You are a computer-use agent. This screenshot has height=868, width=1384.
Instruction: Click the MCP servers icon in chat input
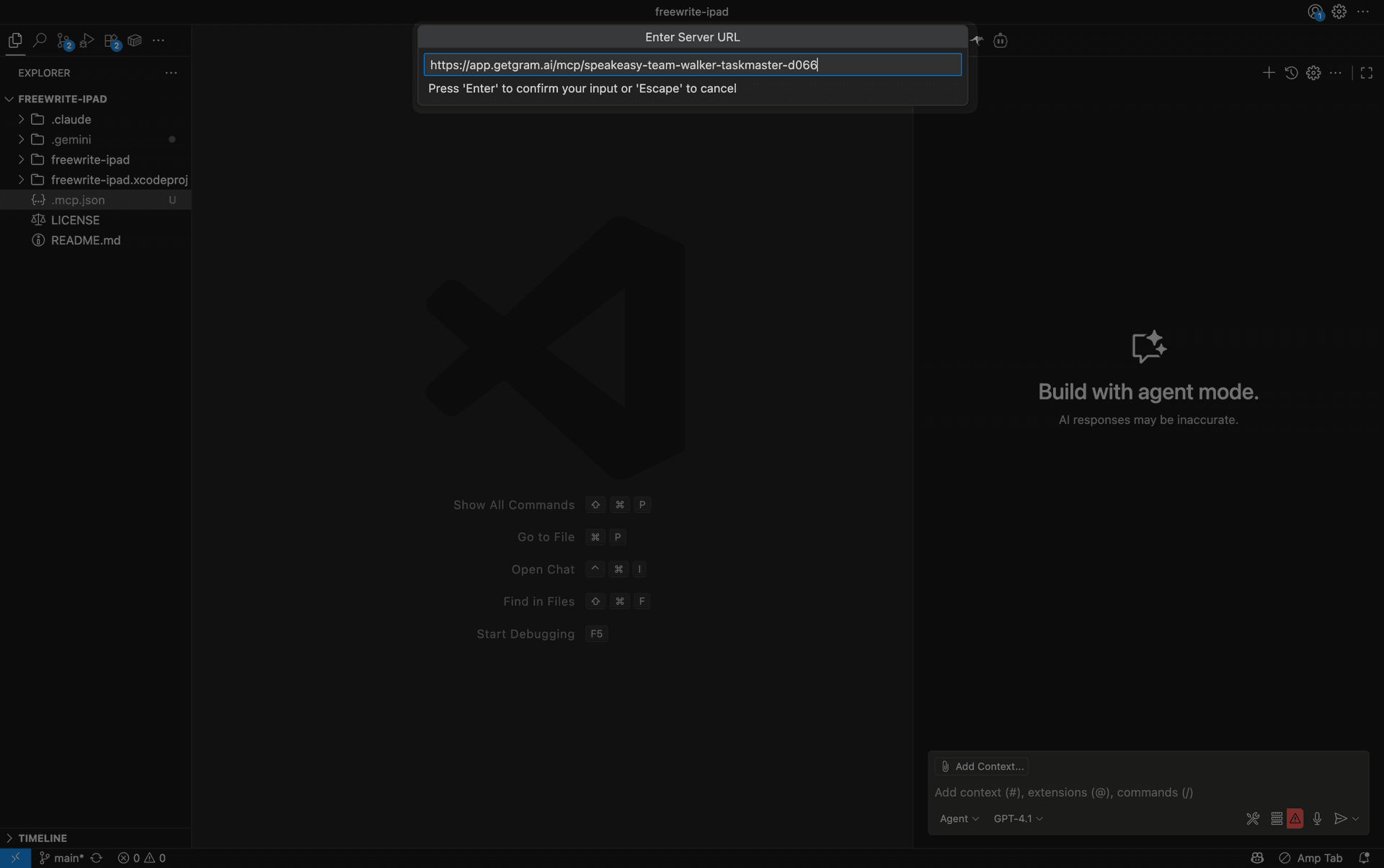[1275, 818]
